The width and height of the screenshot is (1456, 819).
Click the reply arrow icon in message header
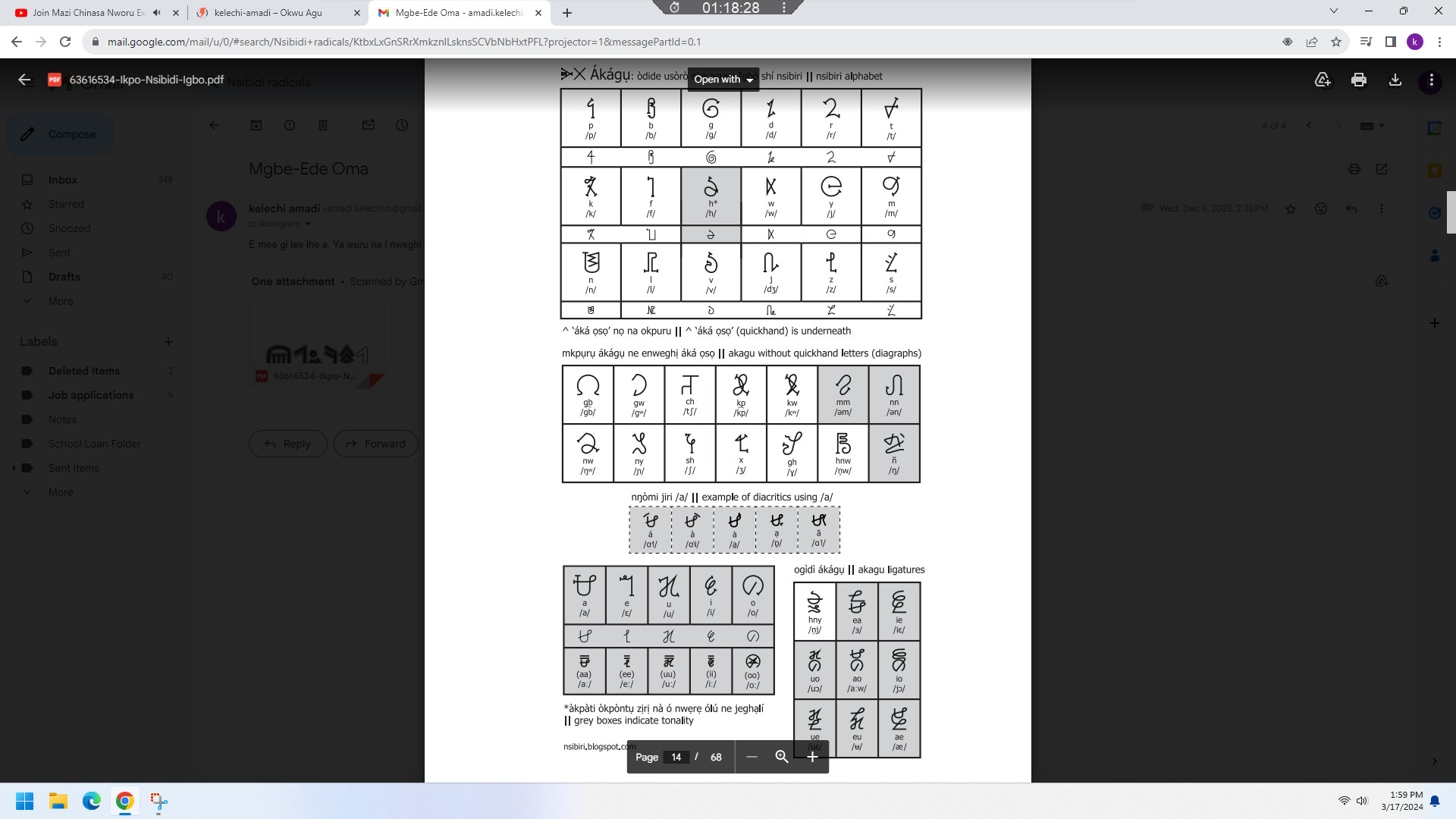coord(1351,209)
